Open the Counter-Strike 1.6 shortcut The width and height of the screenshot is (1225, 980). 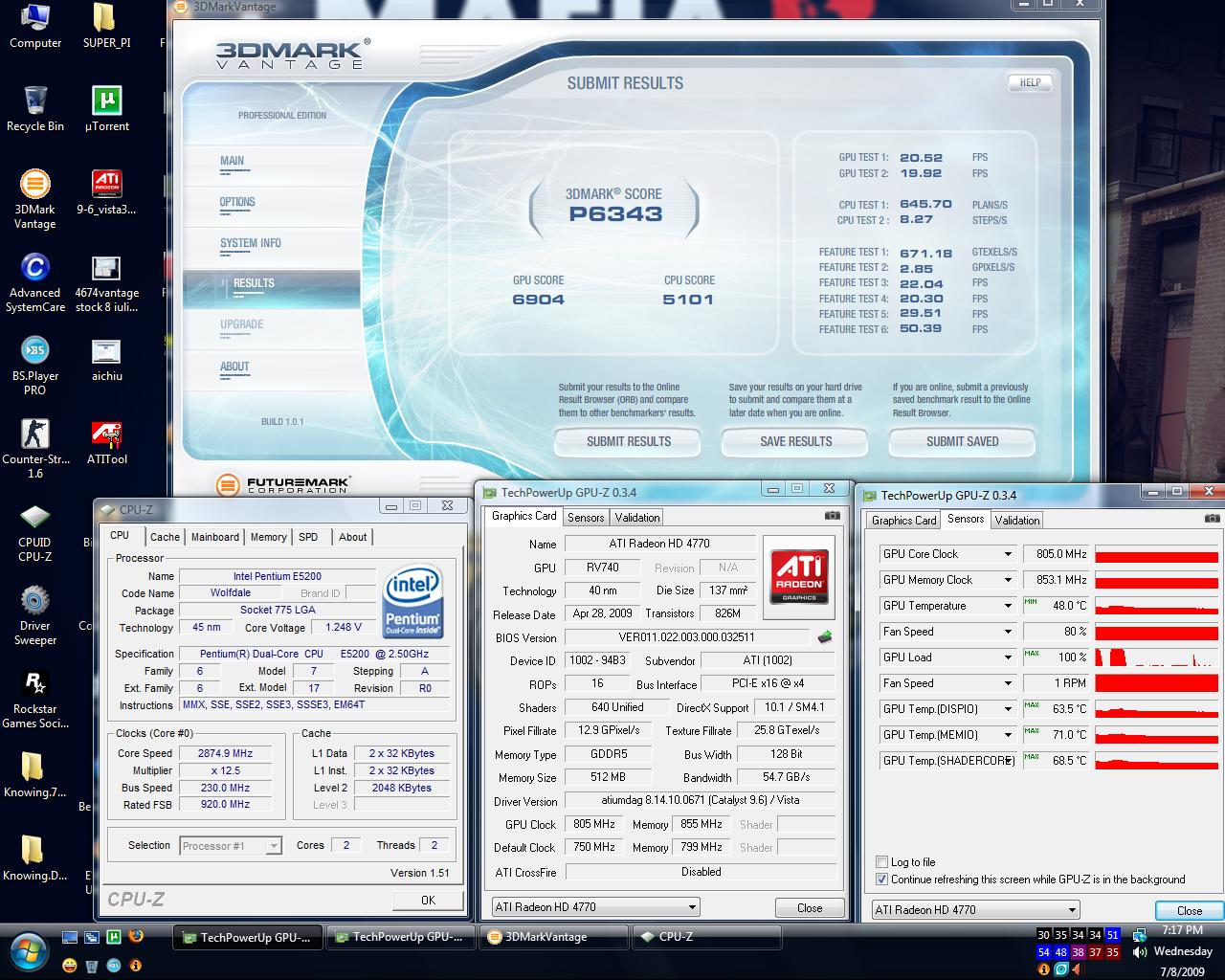coord(34,449)
